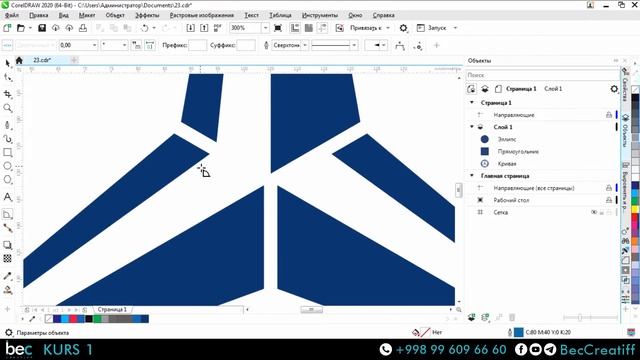Open the Объект menu
The height and width of the screenshot is (360, 640).
115,15
